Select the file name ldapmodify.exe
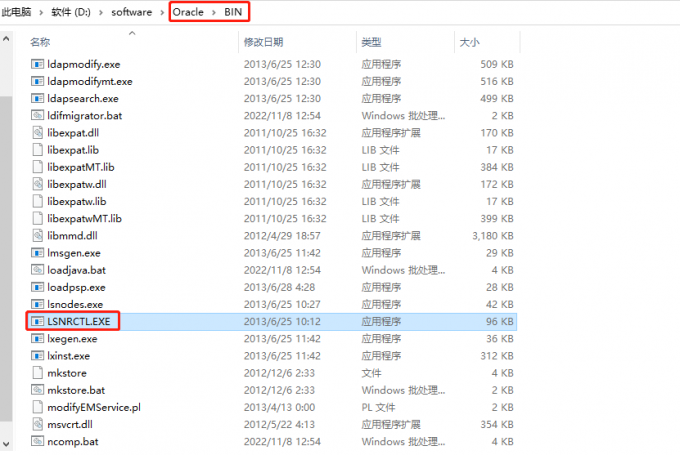 click(x=84, y=64)
